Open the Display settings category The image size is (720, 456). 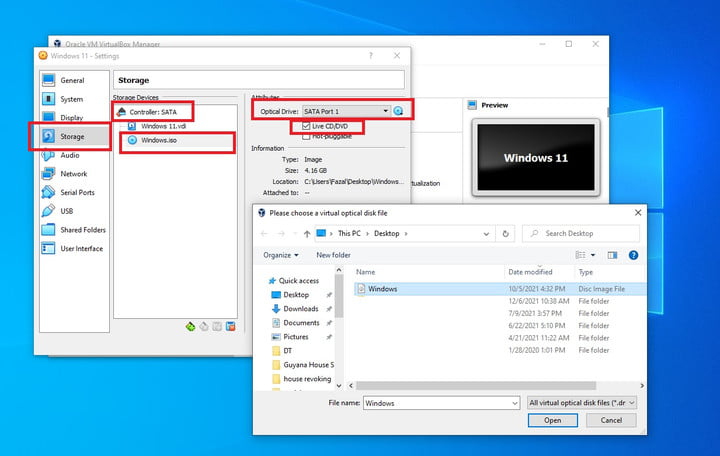click(74, 118)
